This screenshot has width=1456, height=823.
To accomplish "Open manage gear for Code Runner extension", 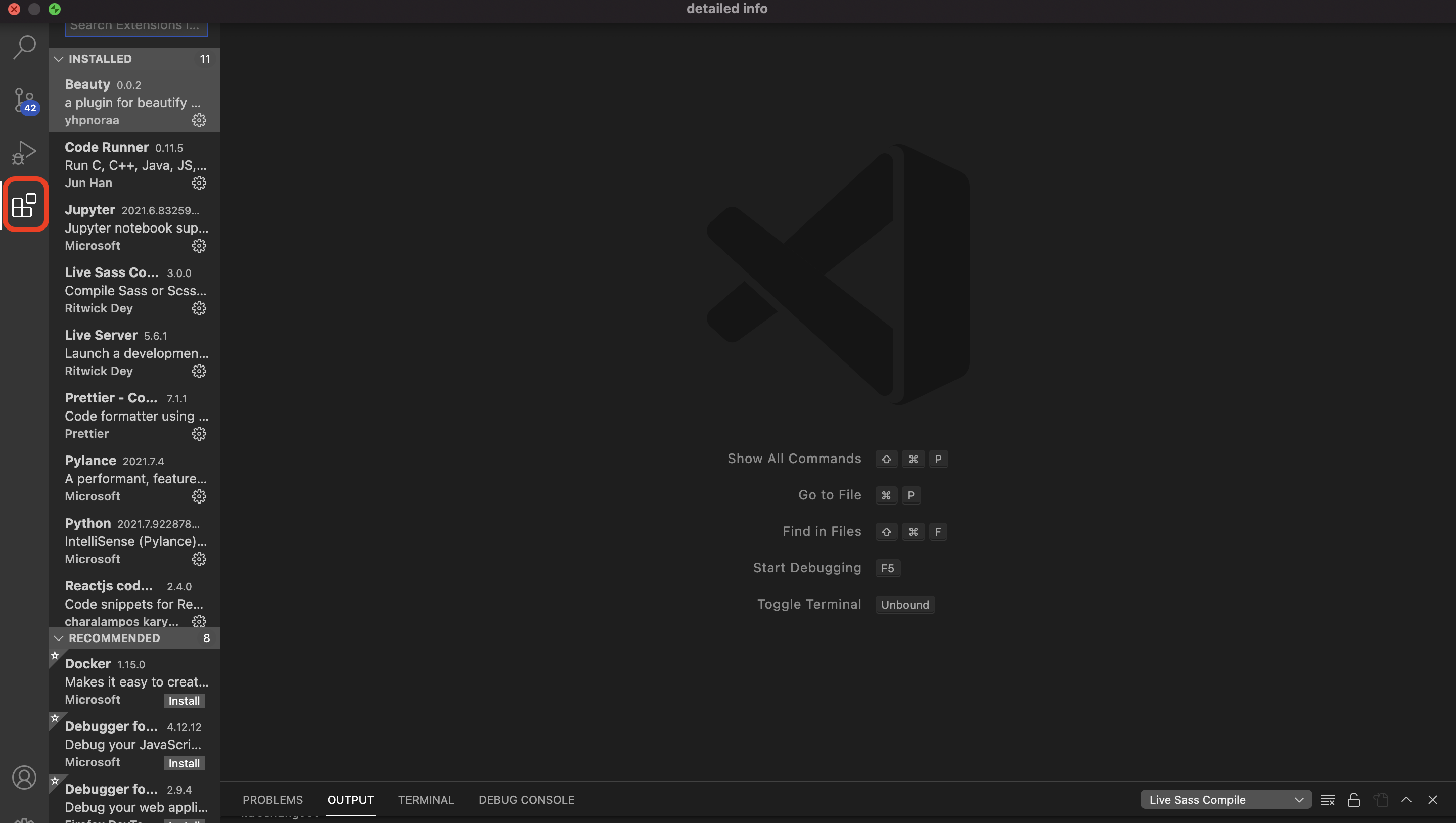I will coord(199,183).
